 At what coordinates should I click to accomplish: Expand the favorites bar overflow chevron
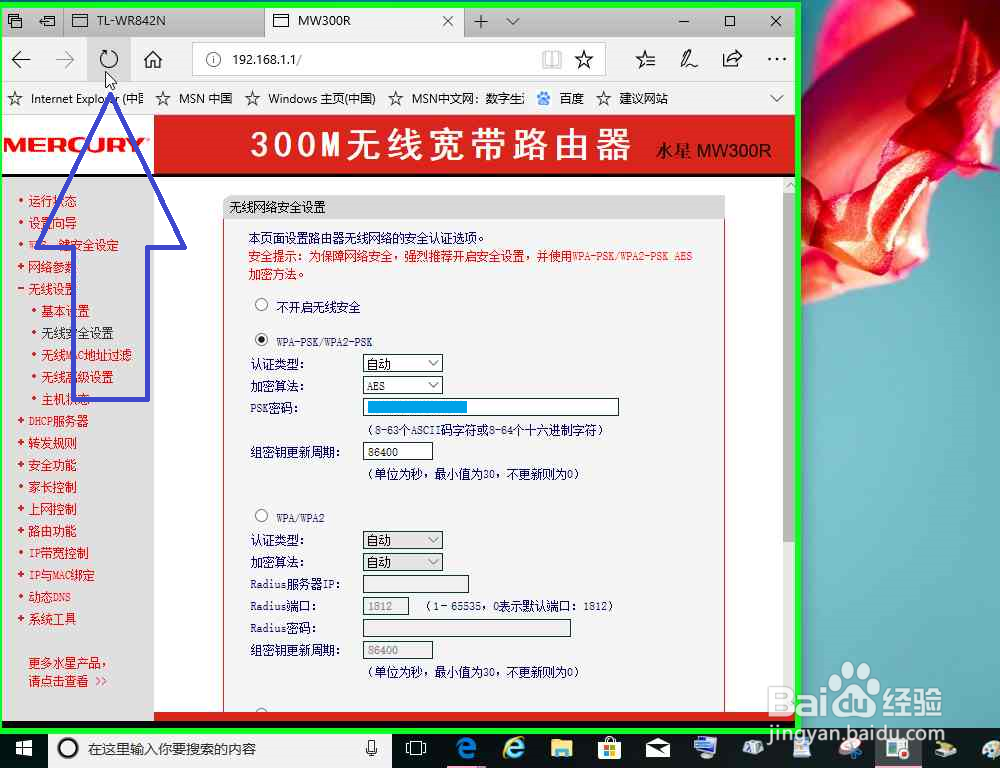[x=777, y=99]
